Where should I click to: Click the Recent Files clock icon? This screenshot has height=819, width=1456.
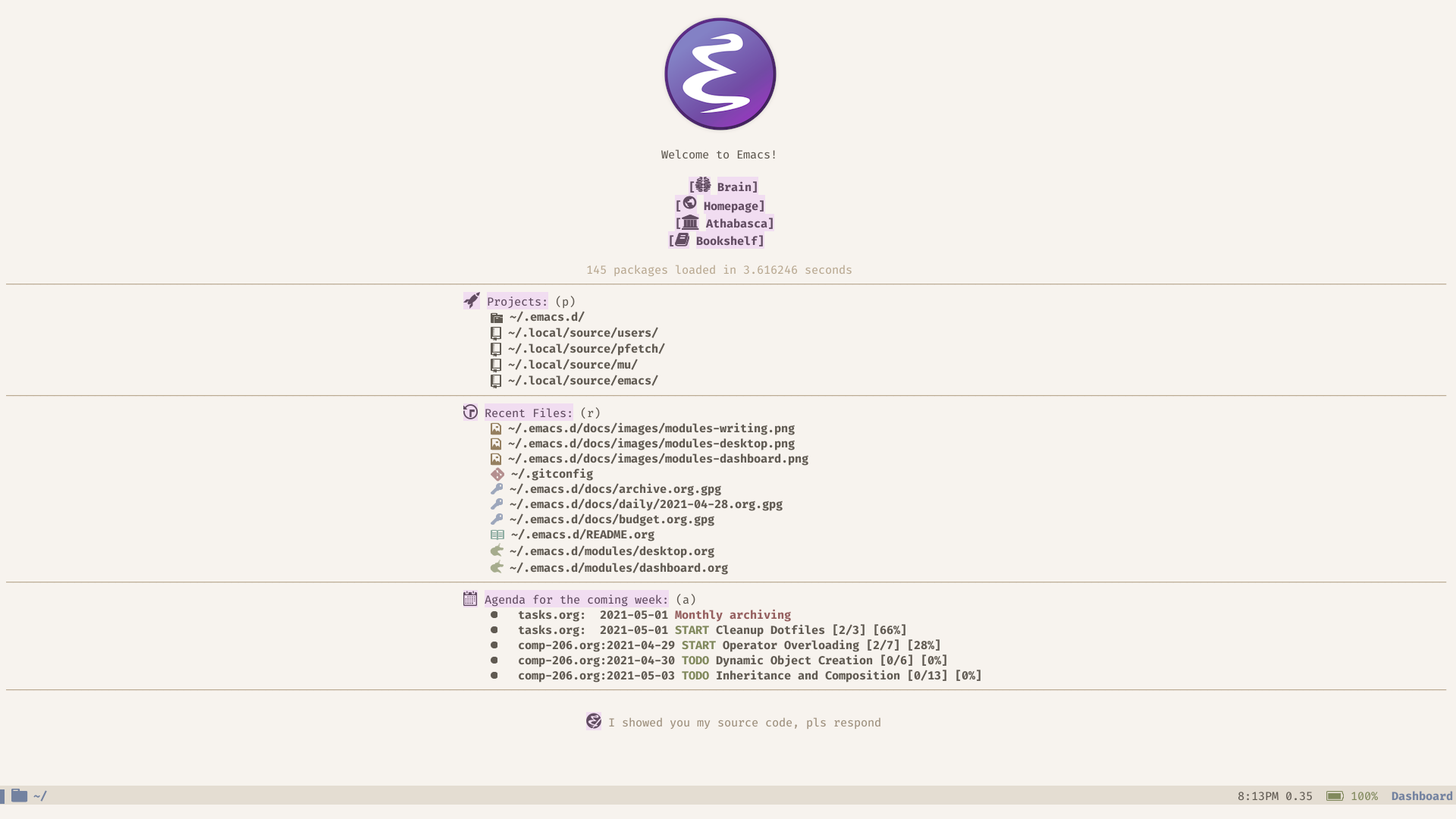(x=470, y=411)
